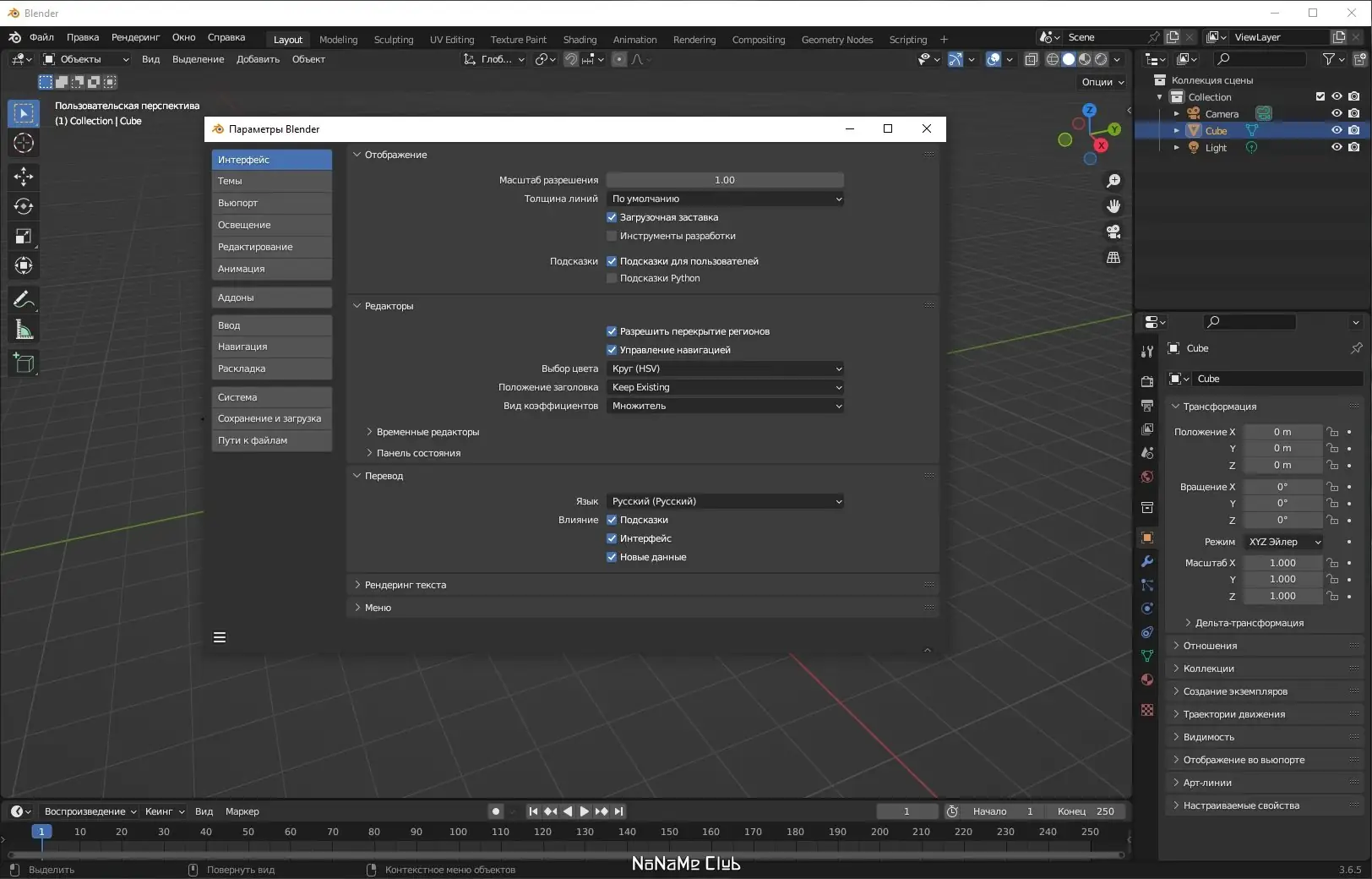The height and width of the screenshot is (879, 1372).
Task: Switch to the Sculpting workspace tab
Action: 394,40
